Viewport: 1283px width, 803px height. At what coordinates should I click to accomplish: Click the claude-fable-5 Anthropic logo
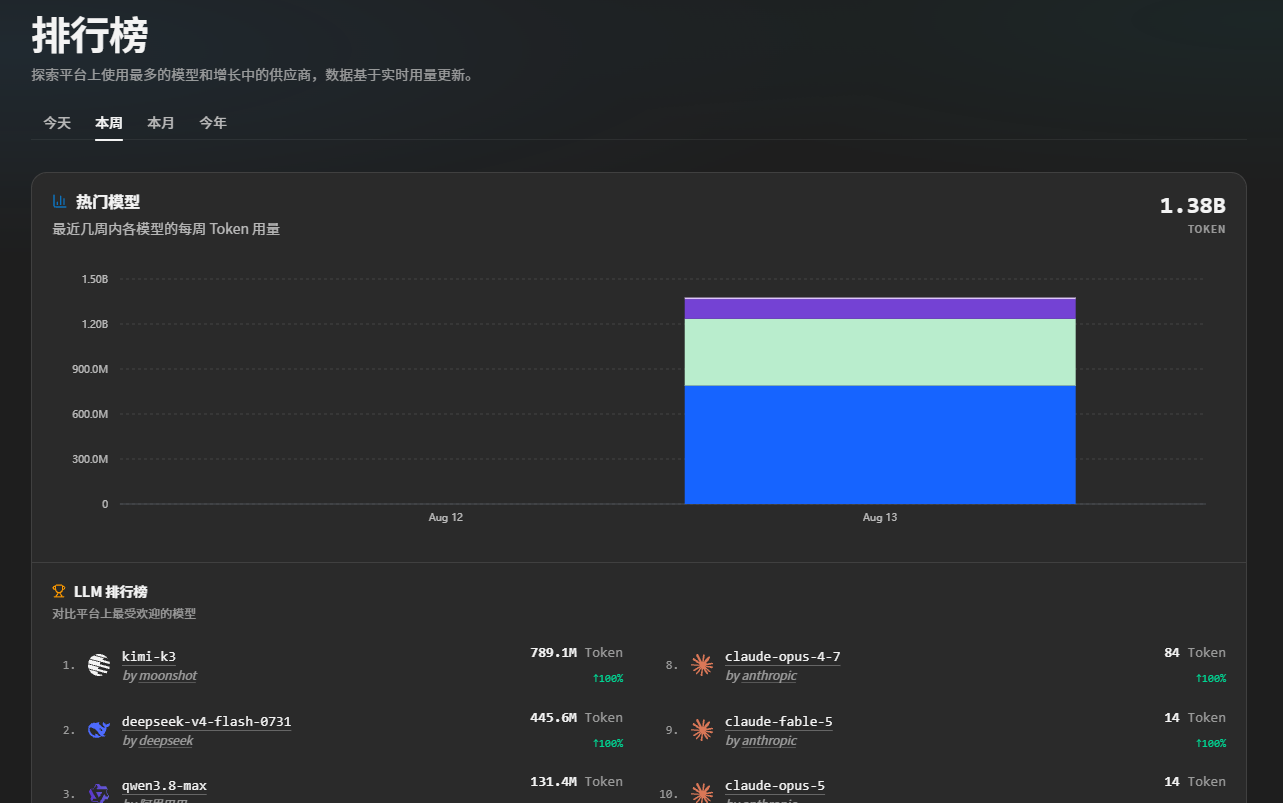click(x=702, y=730)
